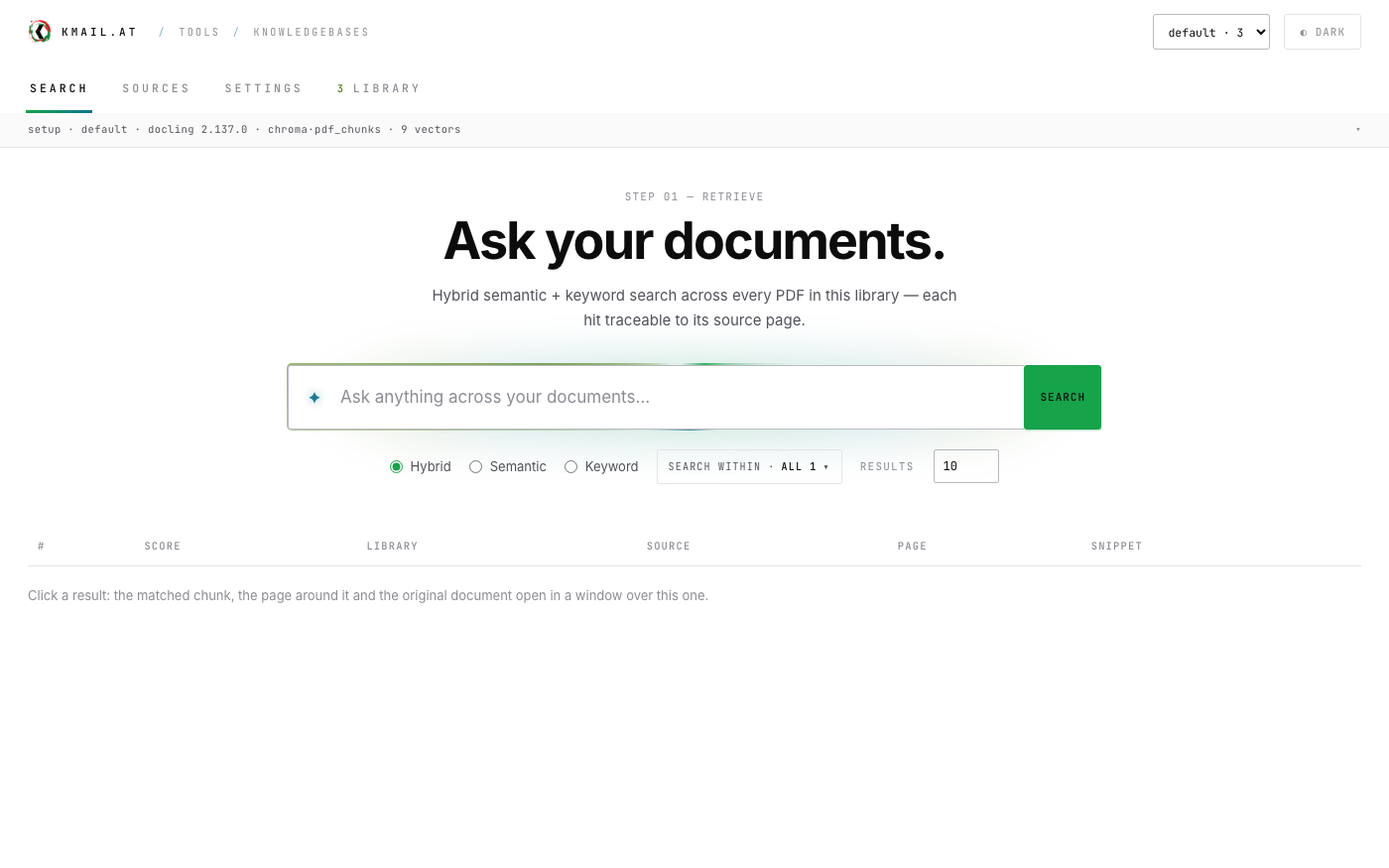1389x868 pixels.
Task: Open the Library tab
Action: [x=379, y=88]
